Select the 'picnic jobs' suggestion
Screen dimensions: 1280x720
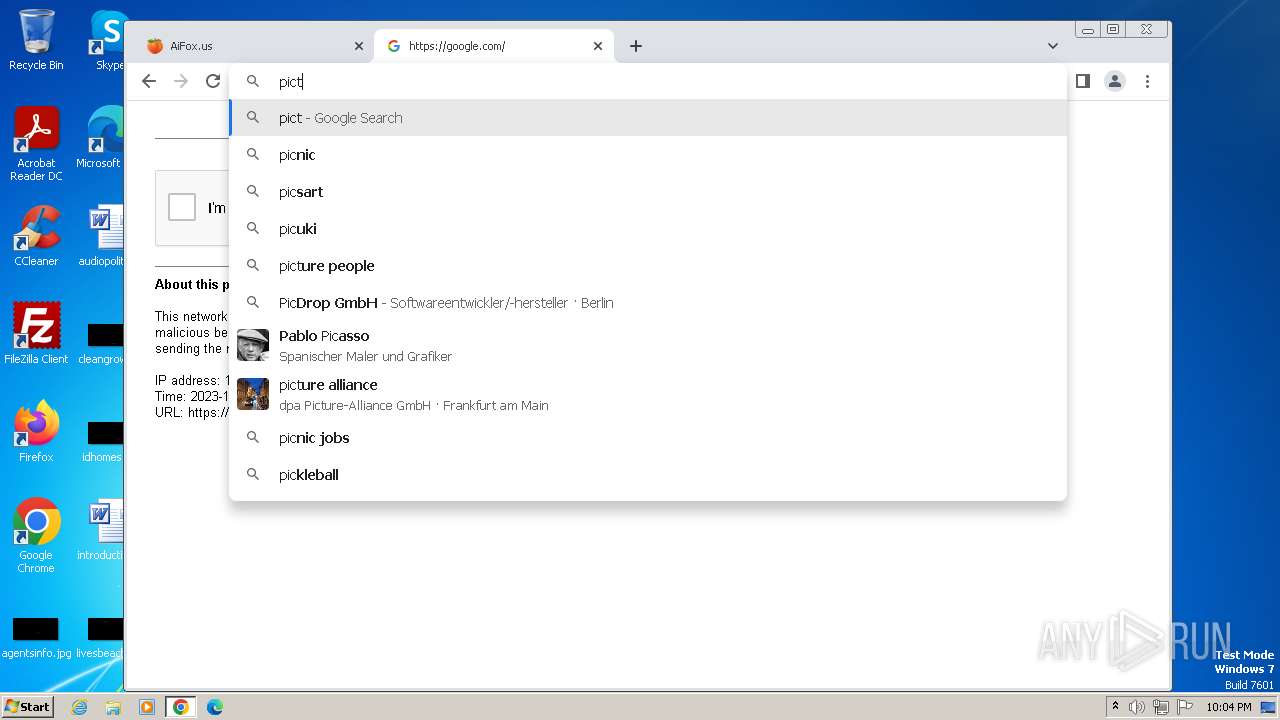click(648, 438)
